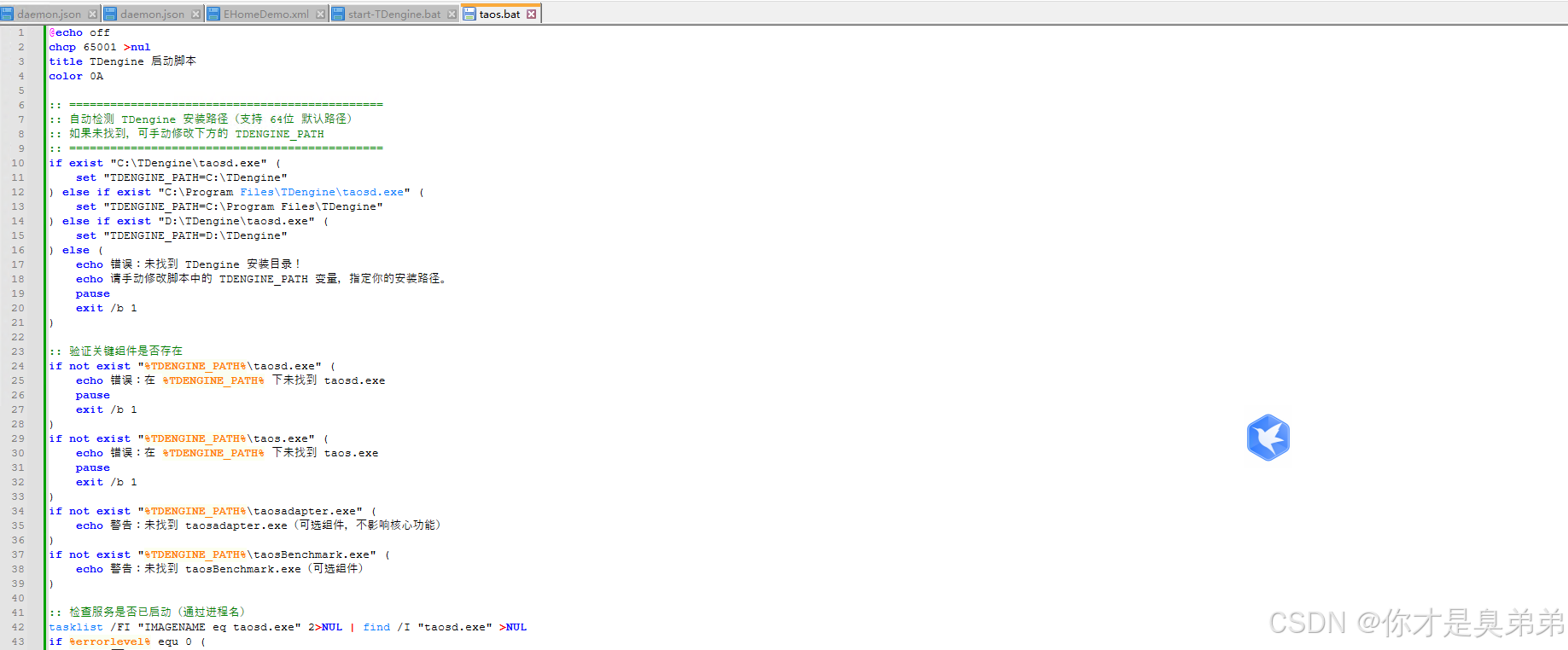Switch to the EHomeDemo.xml tab
This screenshot has height=650, width=1568.
pyautogui.click(x=266, y=14)
